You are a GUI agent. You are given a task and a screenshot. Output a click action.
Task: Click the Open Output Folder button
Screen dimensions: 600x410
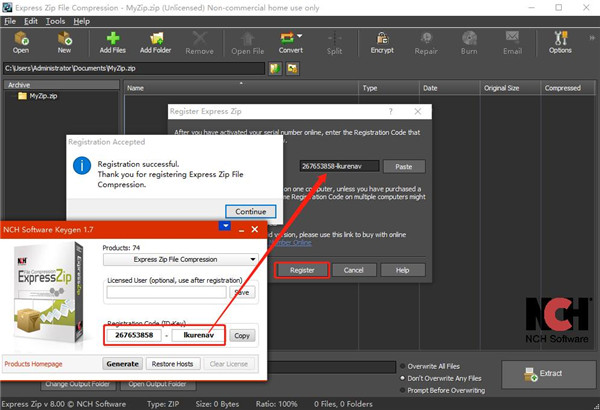(x=158, y=384)
